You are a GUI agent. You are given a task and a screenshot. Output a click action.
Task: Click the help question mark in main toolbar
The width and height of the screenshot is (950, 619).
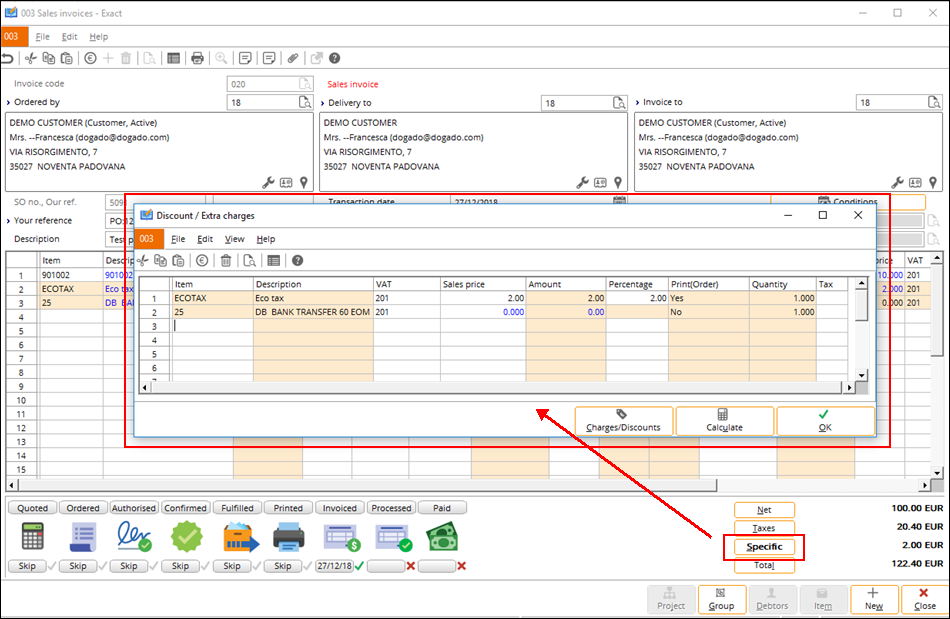334,58
